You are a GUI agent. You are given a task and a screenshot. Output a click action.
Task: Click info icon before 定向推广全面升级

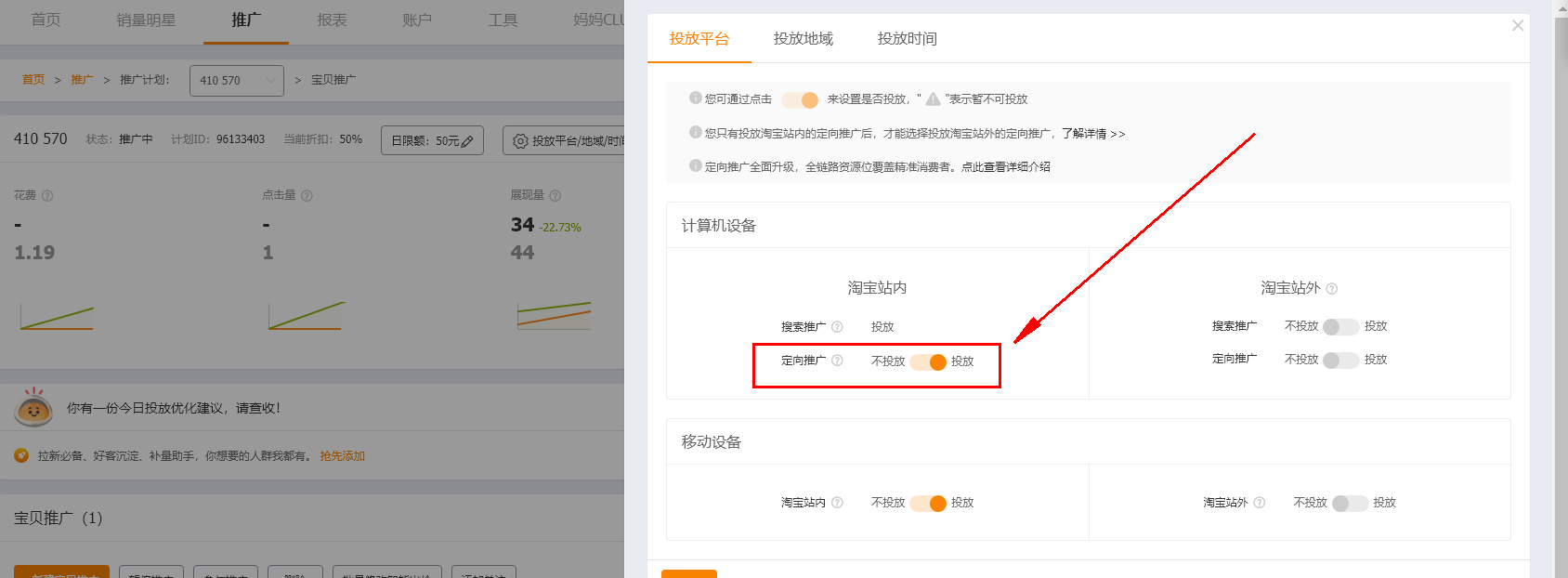click(695, 165)
